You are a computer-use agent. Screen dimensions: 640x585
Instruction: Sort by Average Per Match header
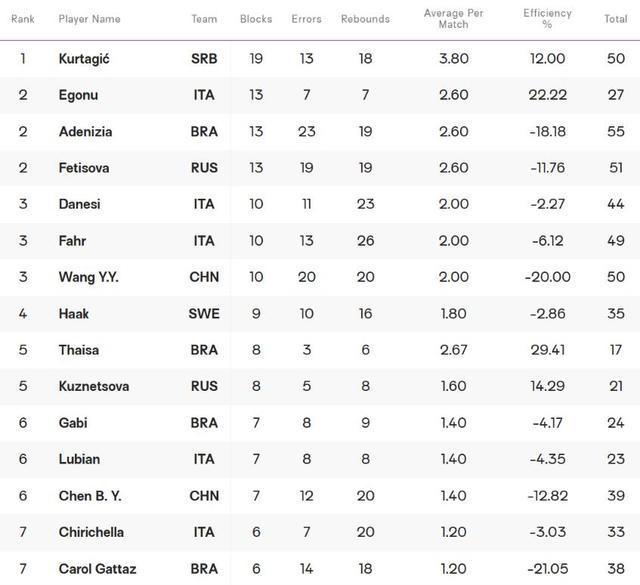click(x=453, y=19)
